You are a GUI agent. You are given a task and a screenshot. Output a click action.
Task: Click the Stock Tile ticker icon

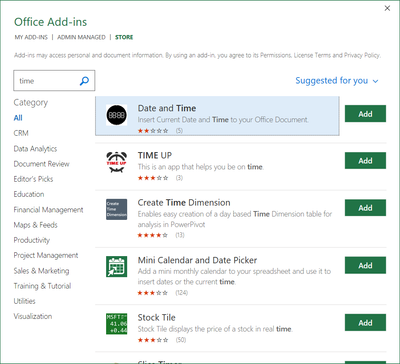(116, 324)
